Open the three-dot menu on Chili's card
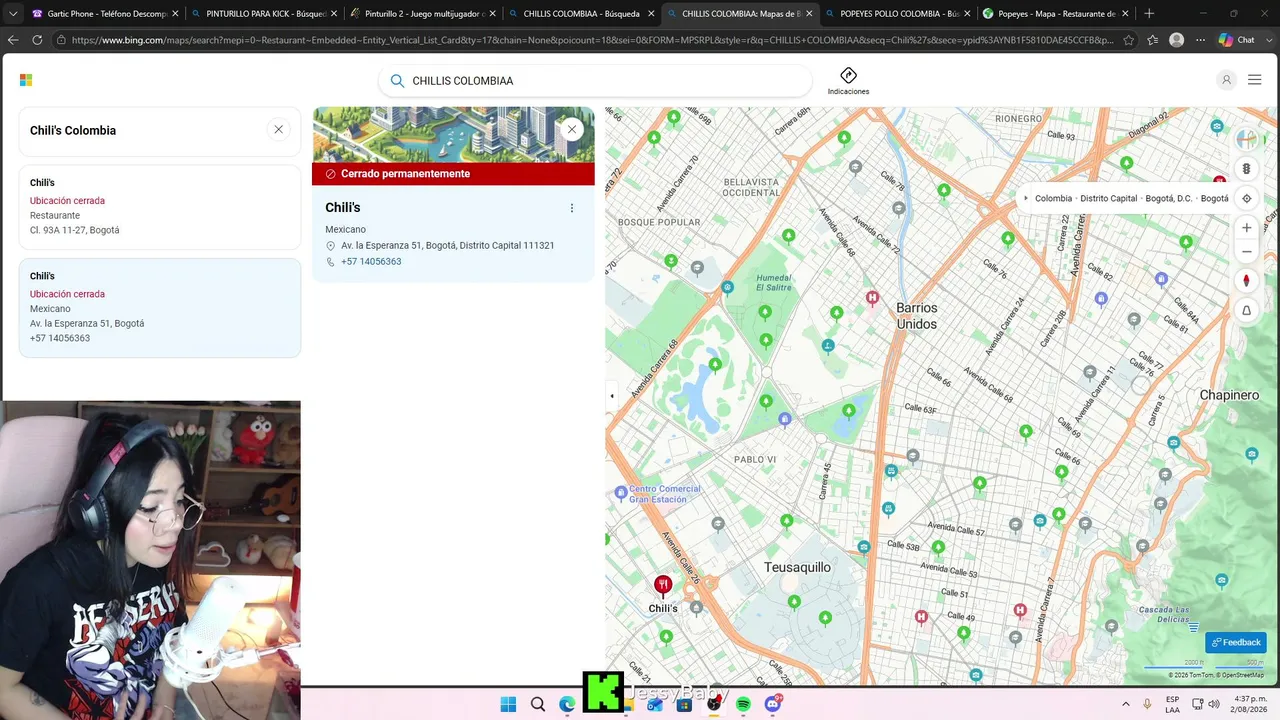Image resolution: width=1280 pixels, height=720 pixels. tap(572, 208)
